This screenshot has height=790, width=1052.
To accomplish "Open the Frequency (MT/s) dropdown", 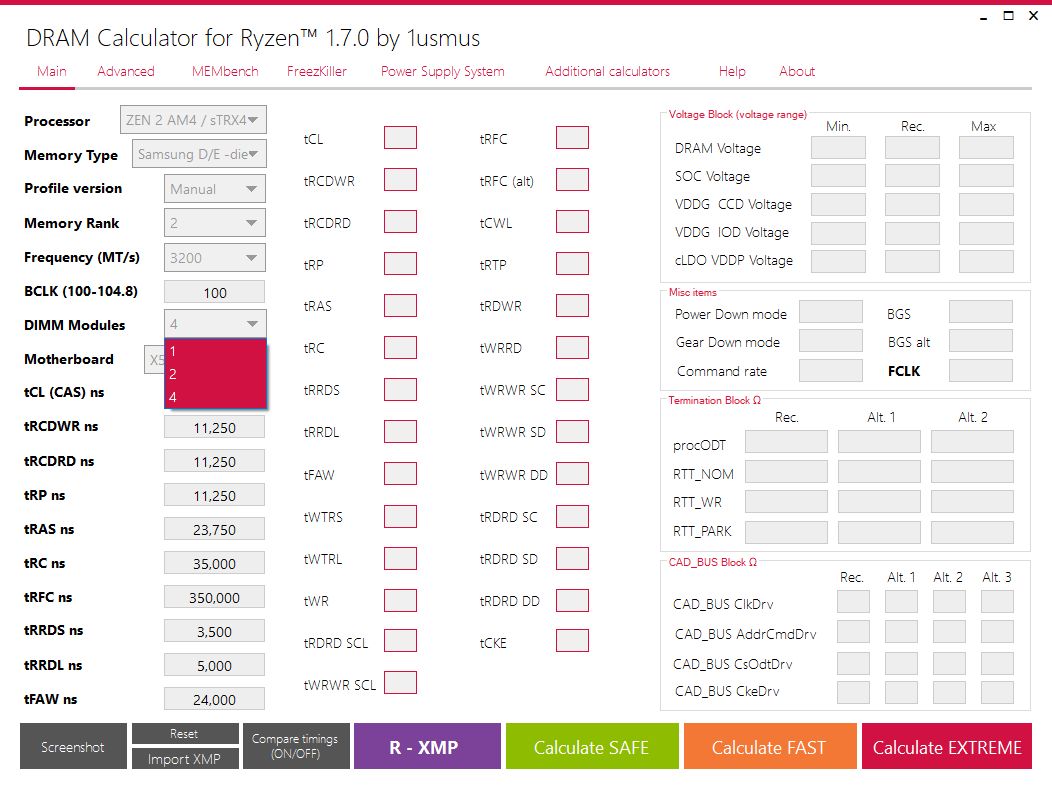I will click(x=215, y=258).
